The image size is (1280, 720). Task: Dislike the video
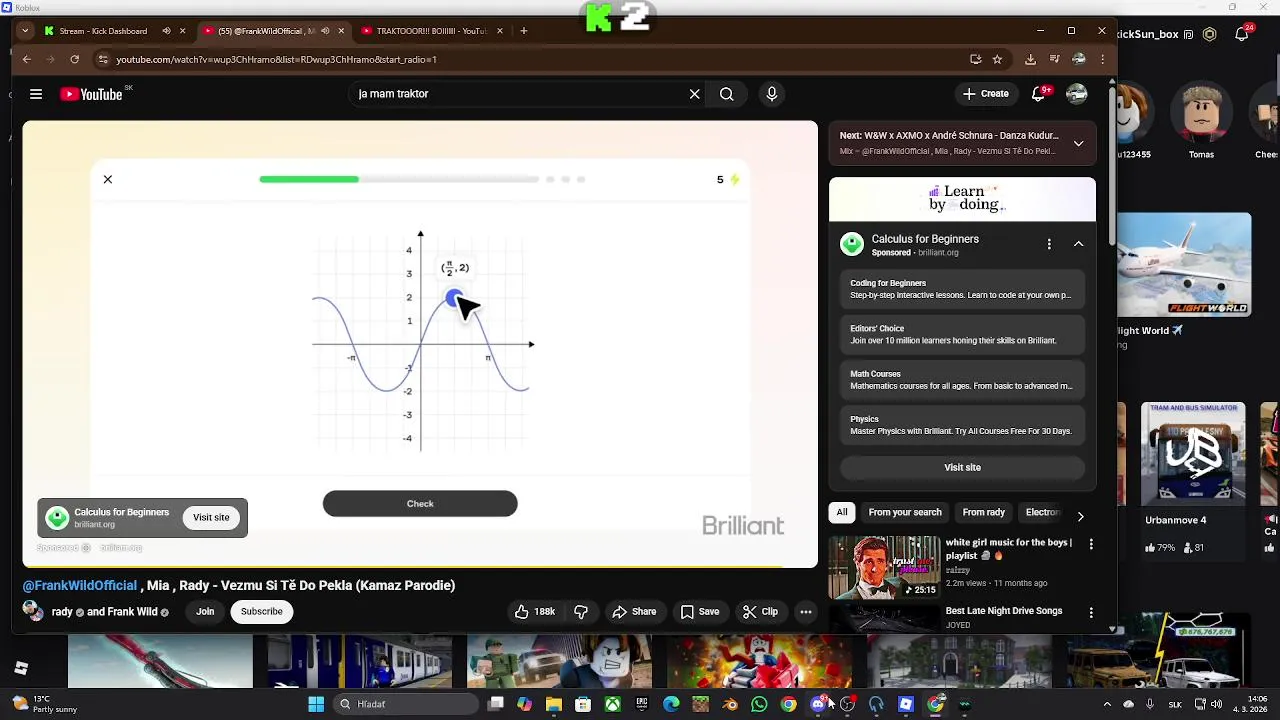[581, 612]
